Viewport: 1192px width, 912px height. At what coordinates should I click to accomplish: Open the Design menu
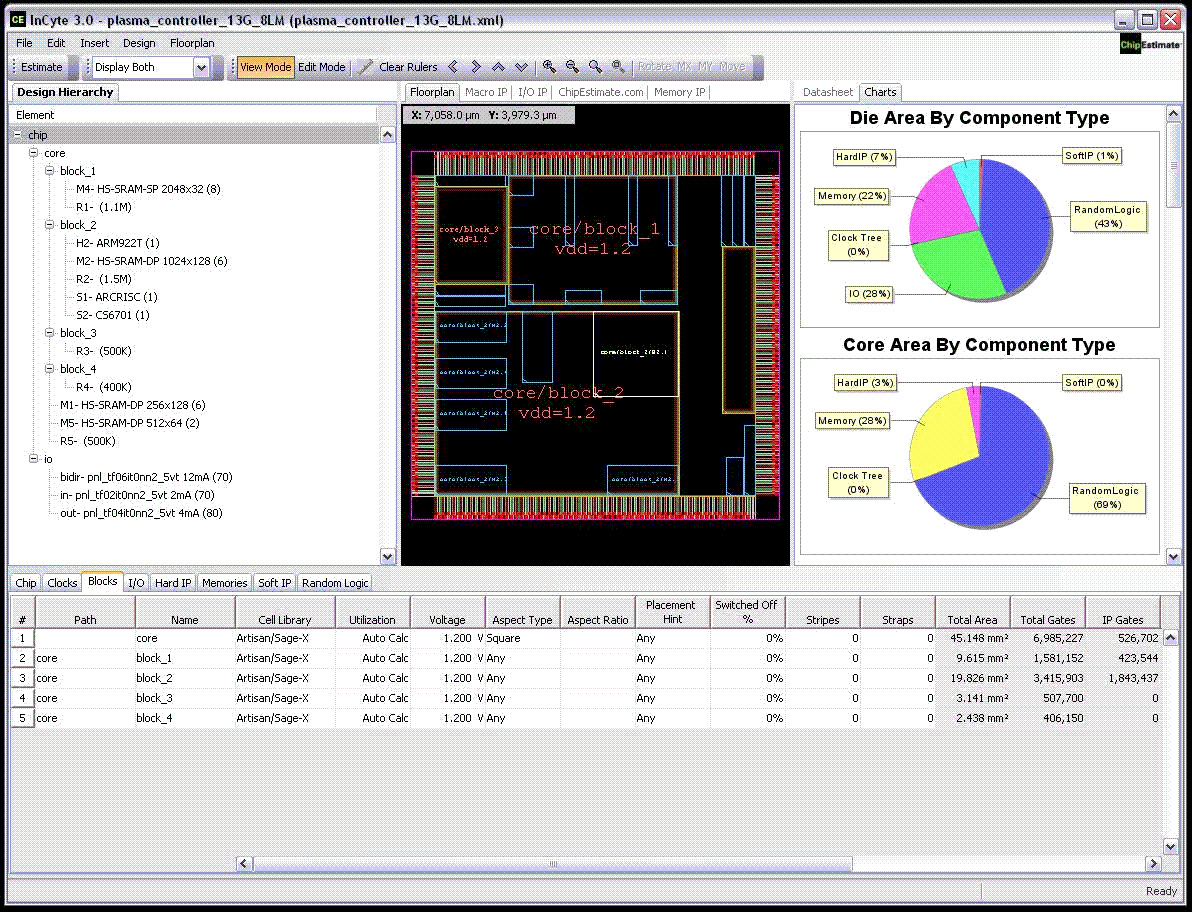coord(139,43)
